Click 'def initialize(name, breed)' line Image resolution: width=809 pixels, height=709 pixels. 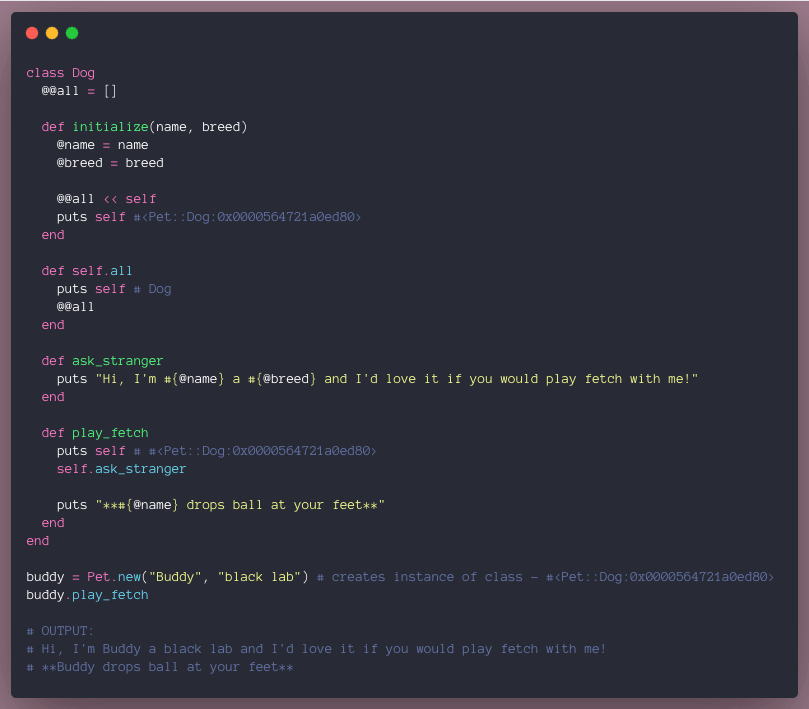[144, 127]
